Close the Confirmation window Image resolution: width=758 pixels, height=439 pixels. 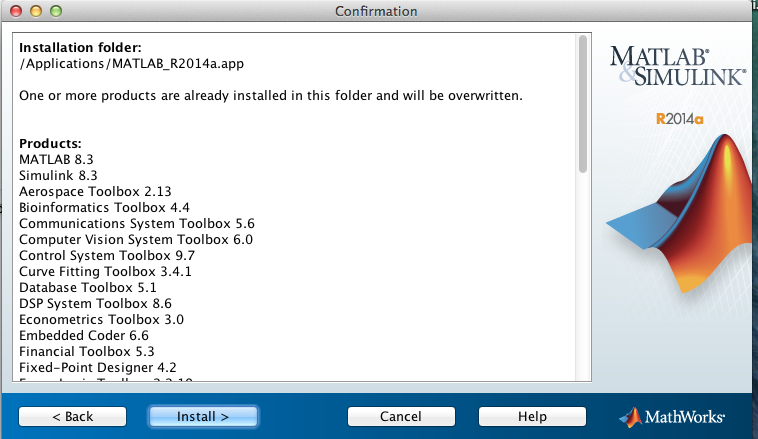[x=16, y=11]
